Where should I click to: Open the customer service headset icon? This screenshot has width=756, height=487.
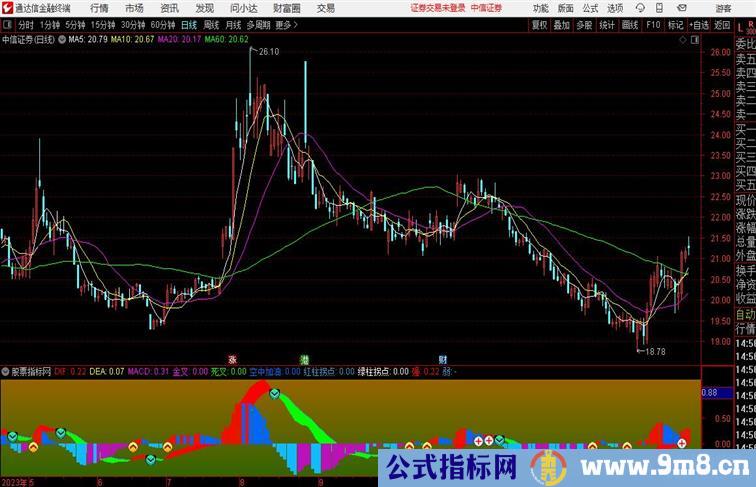[640, 8]
